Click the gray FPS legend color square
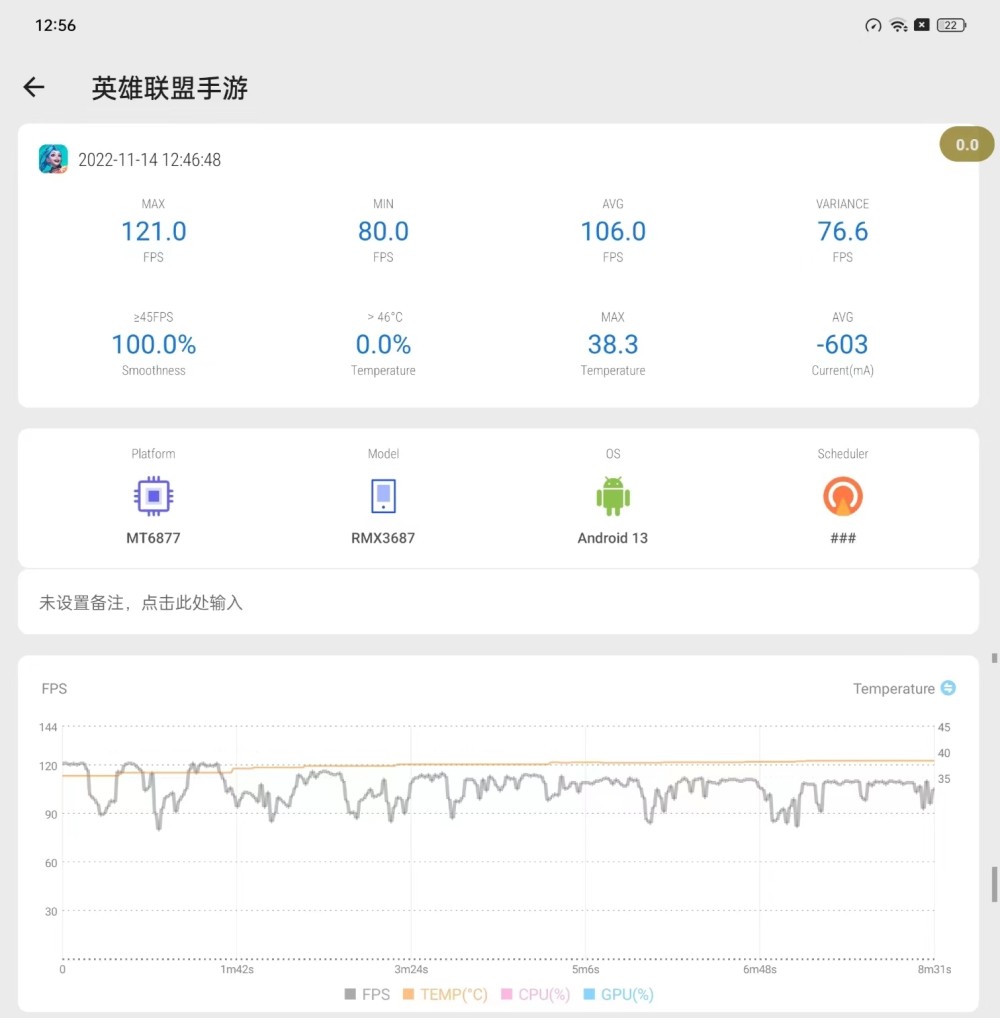 [x=350, y=994]
